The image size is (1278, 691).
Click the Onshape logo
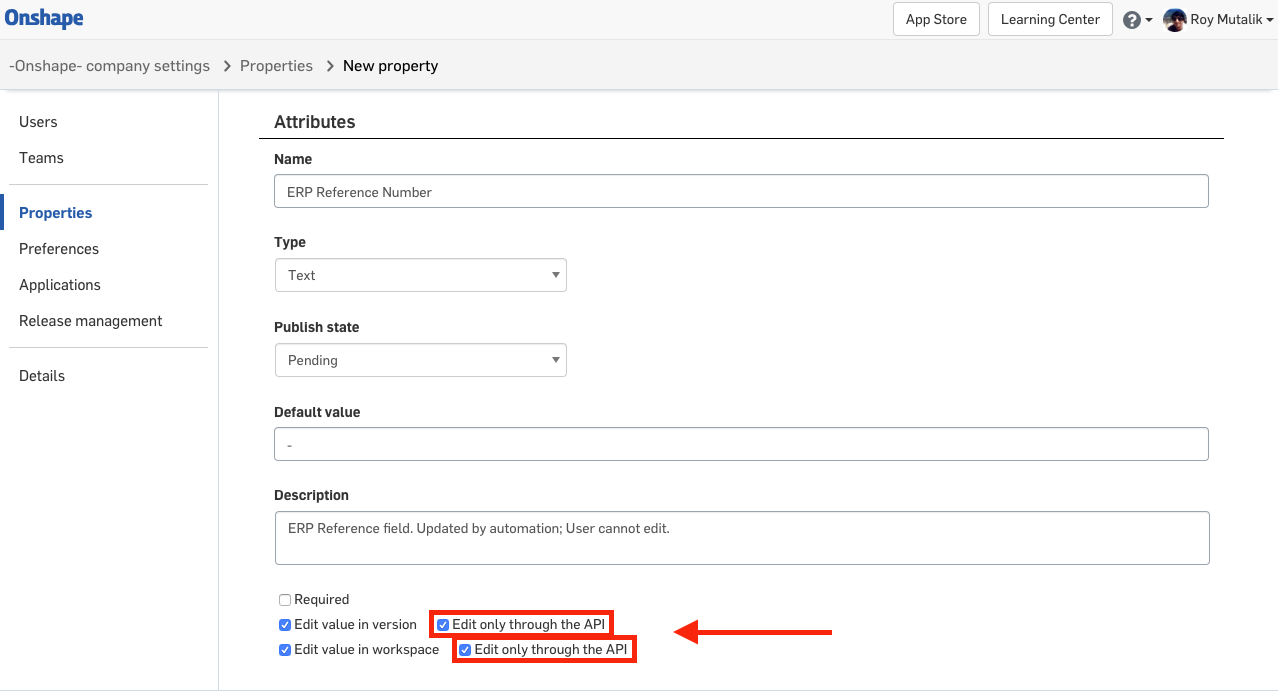click(44, 18)
